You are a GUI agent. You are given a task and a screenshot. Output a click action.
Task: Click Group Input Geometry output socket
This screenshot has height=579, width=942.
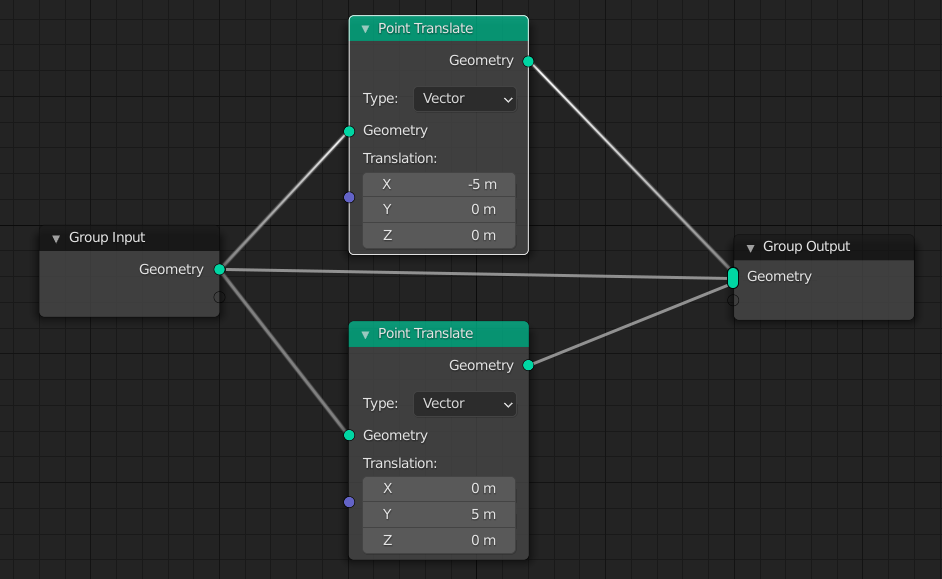tap(219, 269)
